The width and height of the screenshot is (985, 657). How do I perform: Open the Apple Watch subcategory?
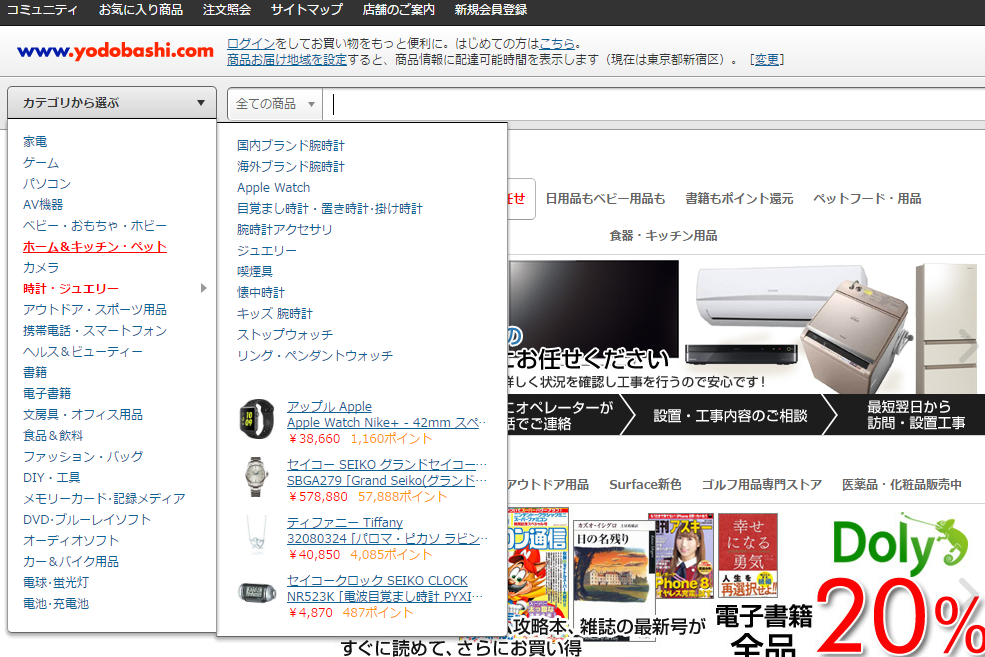click(273, 187)
